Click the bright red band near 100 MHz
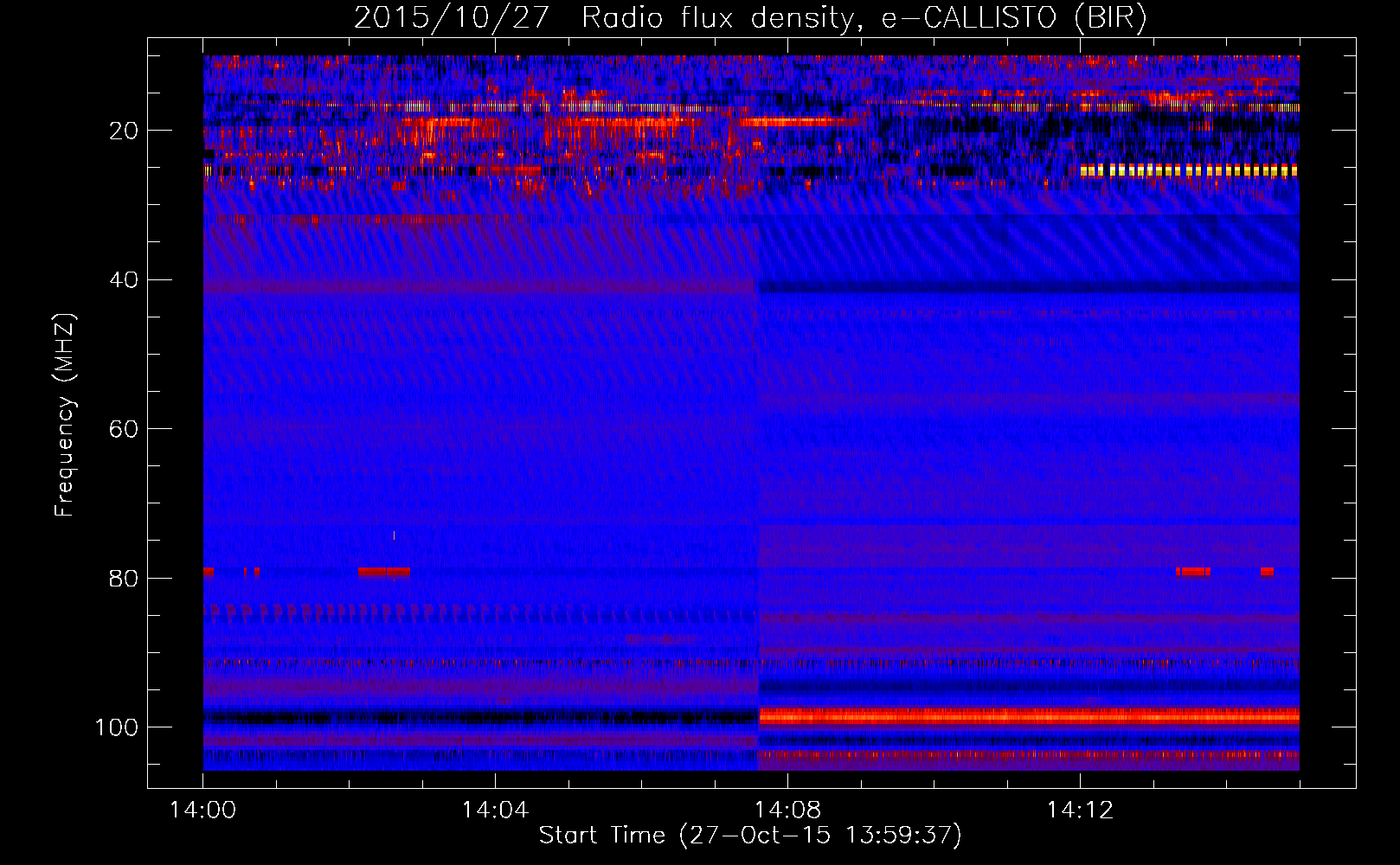The image size is (1400, 865). pyautogui.click(x=1029, y=716)
